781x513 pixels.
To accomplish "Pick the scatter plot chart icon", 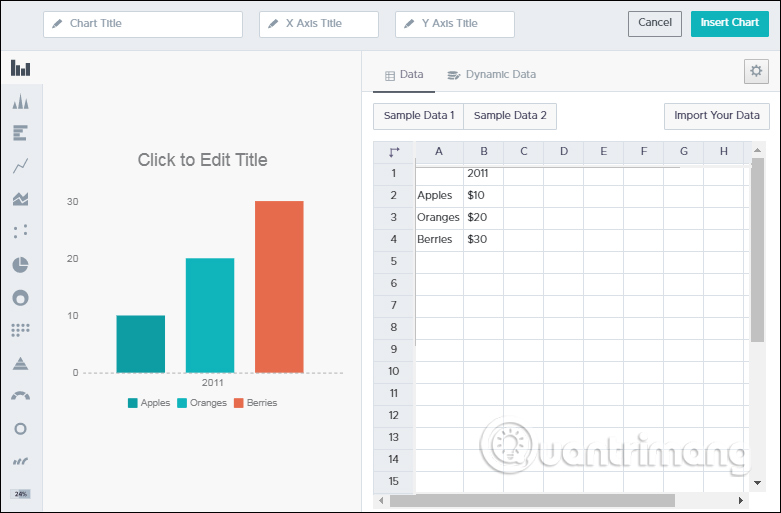I will click(20, 231).
